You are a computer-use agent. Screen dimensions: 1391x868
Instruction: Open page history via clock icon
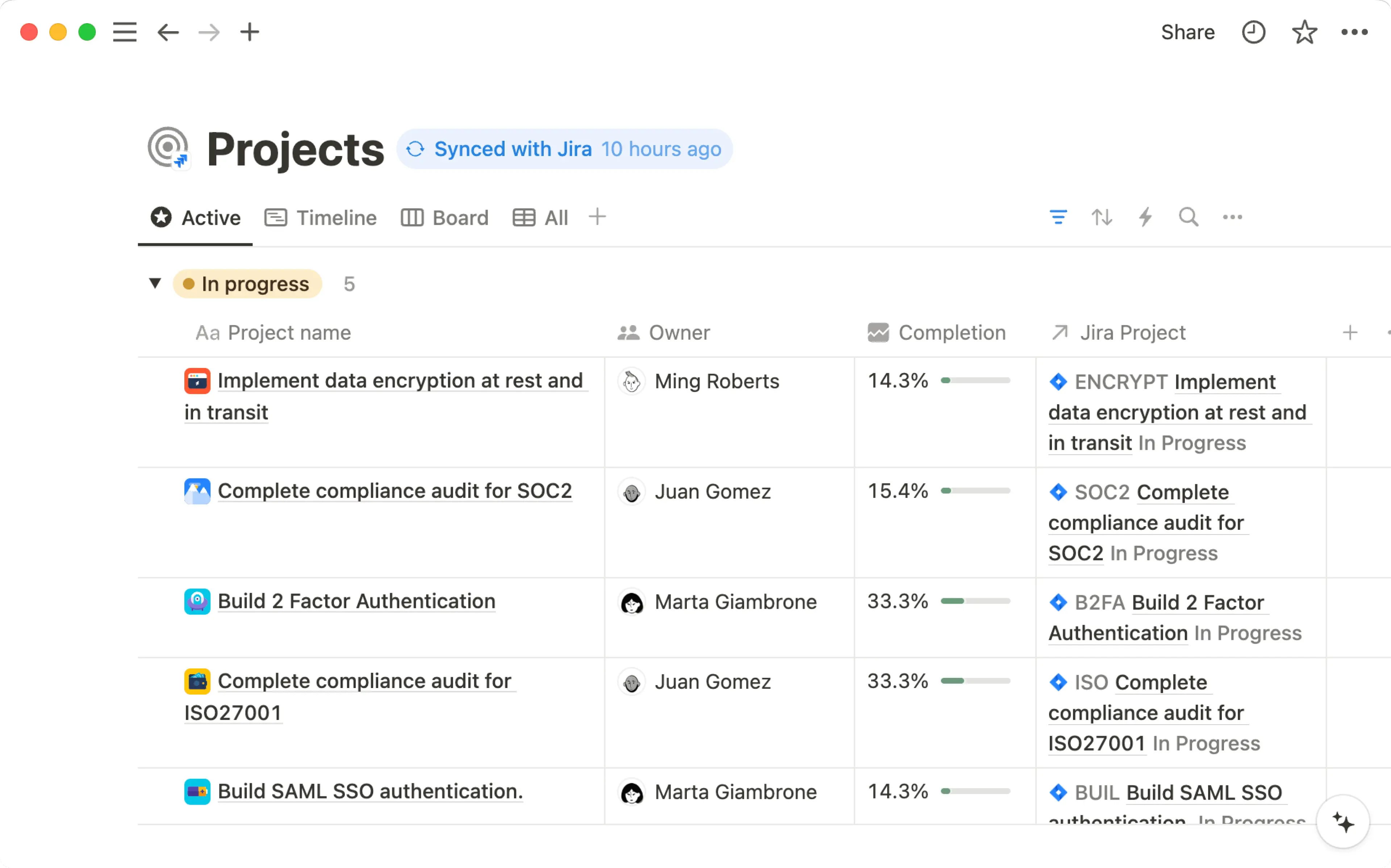pyautogui.click(x=1254, y=32)
